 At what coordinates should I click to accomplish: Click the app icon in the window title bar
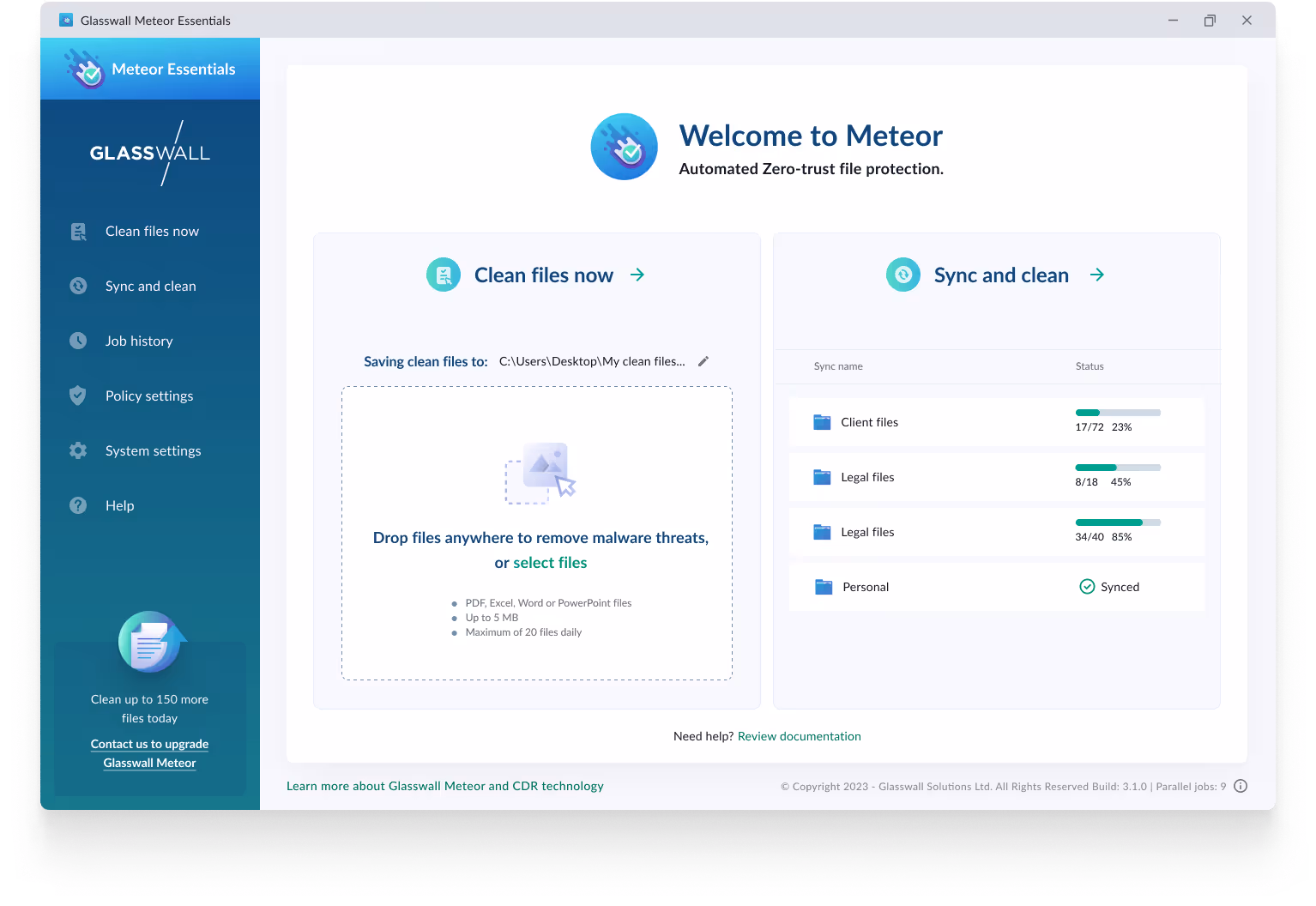pos(66,20)
